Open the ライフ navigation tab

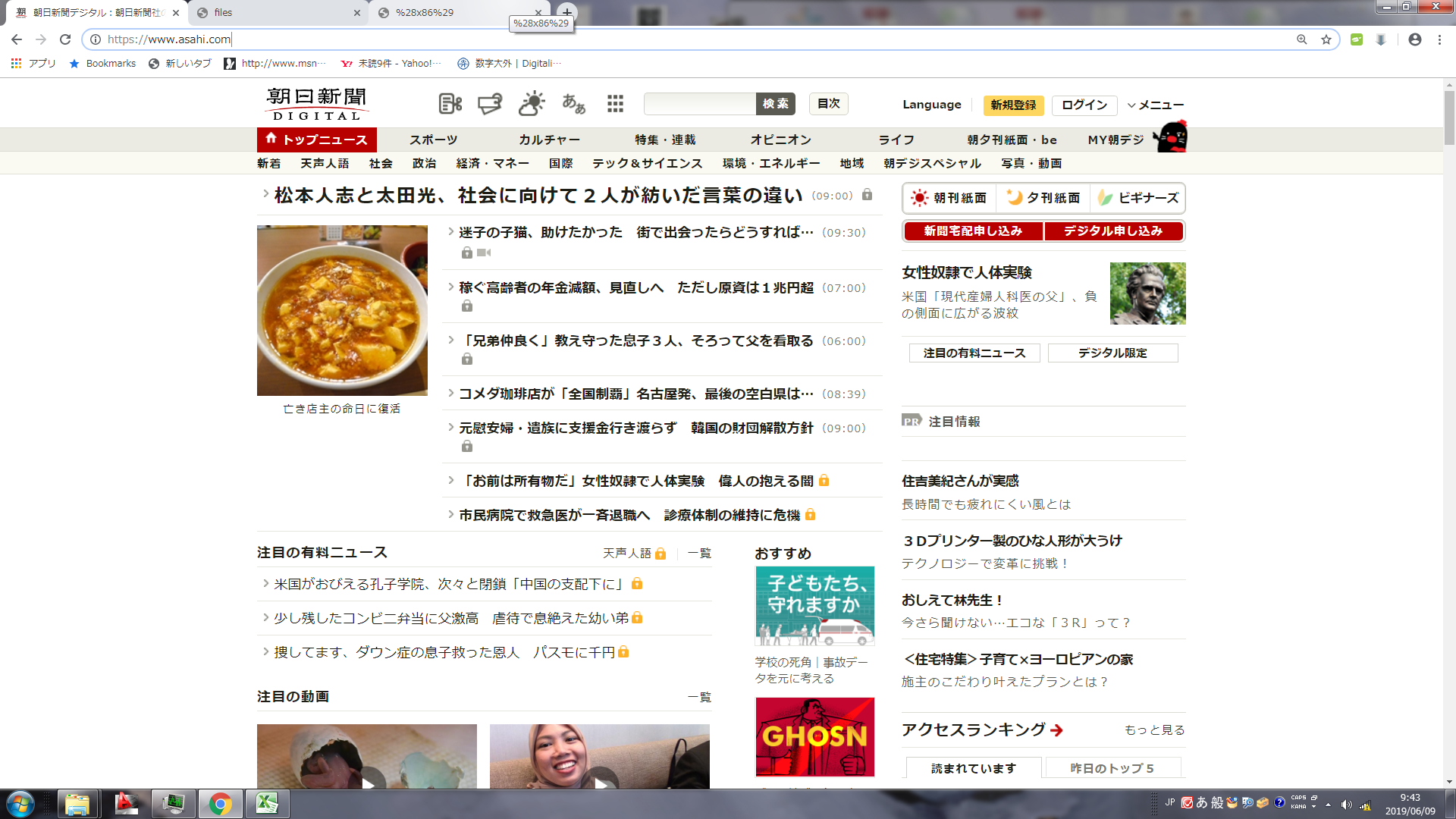pos(896,140)
